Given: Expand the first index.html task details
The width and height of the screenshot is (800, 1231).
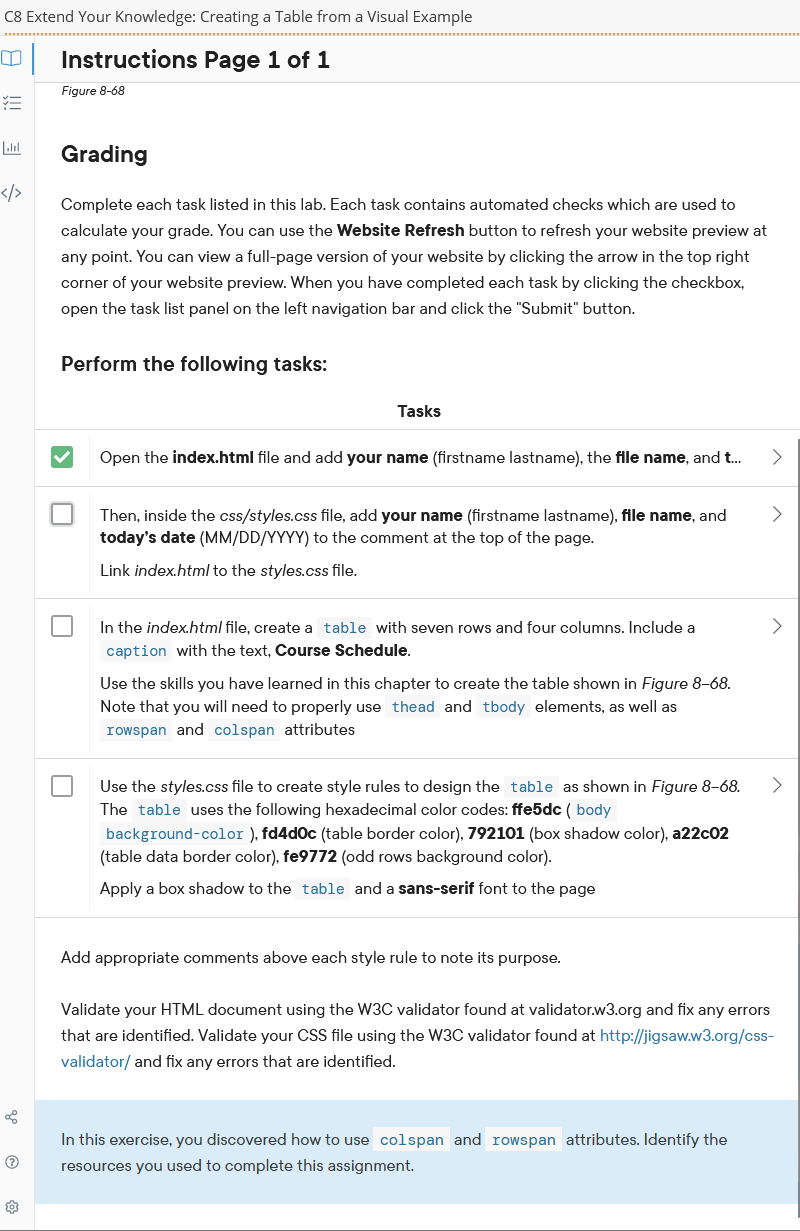Looking at the screenshot, I should point(777,457).
